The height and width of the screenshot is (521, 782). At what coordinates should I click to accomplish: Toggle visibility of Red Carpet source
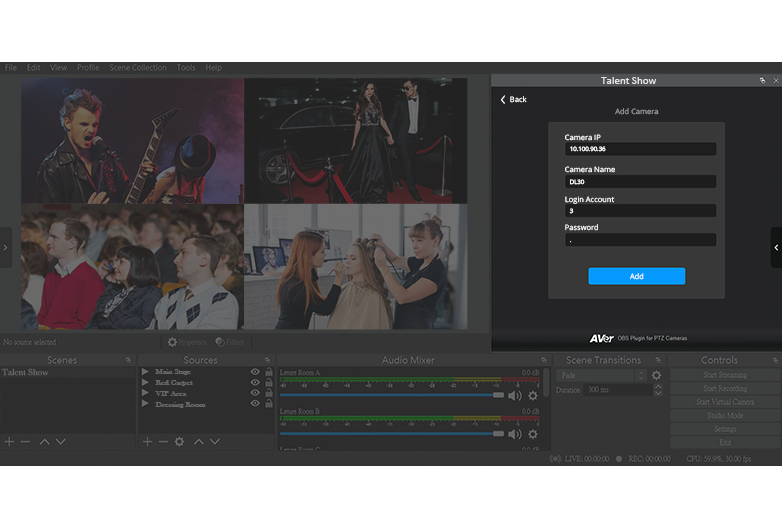pos(255,383)
